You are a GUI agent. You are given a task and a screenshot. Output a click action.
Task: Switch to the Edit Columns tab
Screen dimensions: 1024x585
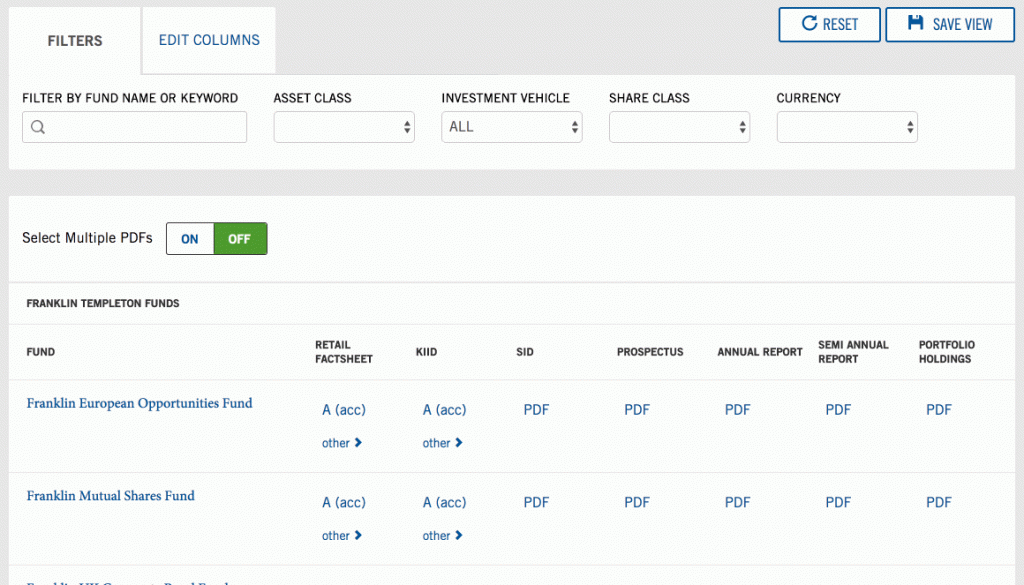click(209, 40)
